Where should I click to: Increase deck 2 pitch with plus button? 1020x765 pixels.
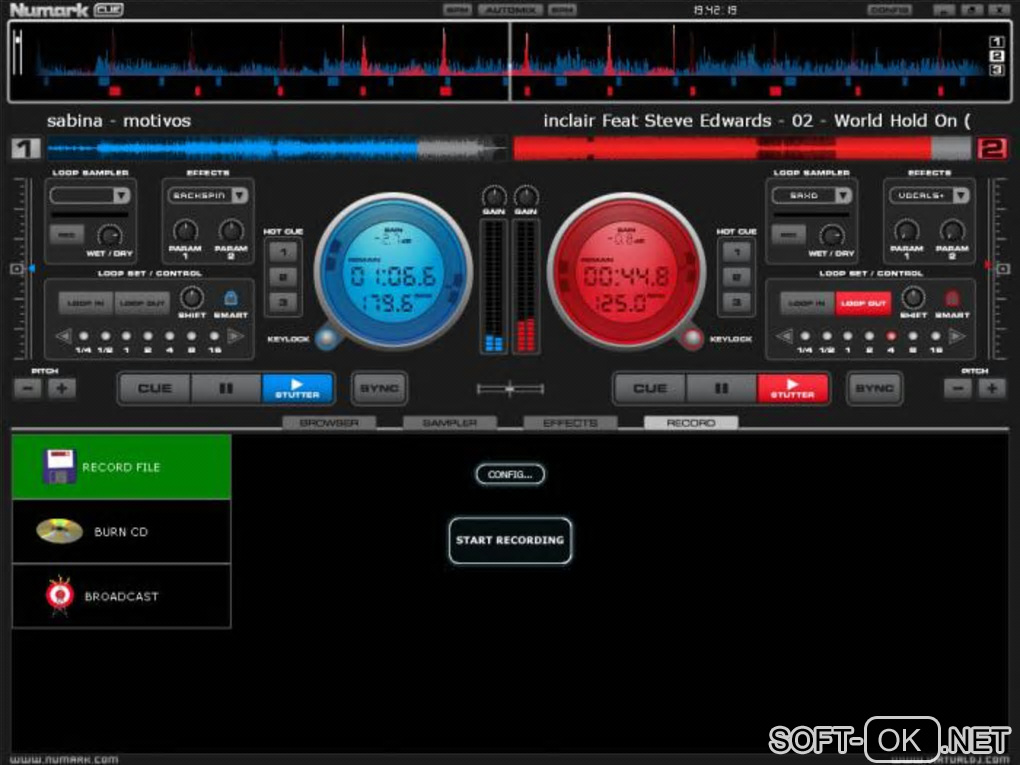click(x=992, y=389)
